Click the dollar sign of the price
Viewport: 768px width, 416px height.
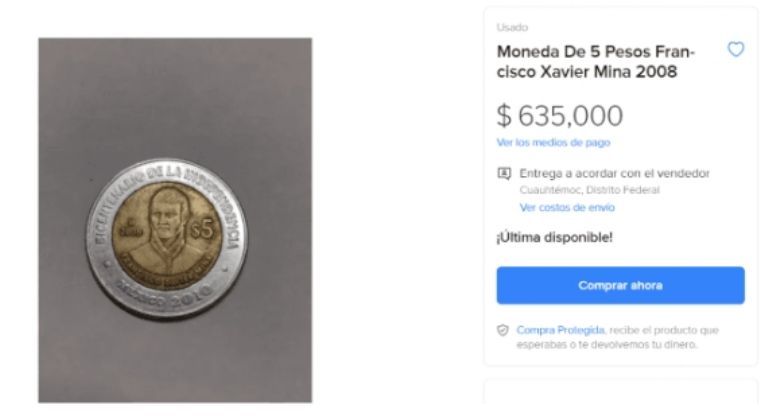tap(504, 116)
